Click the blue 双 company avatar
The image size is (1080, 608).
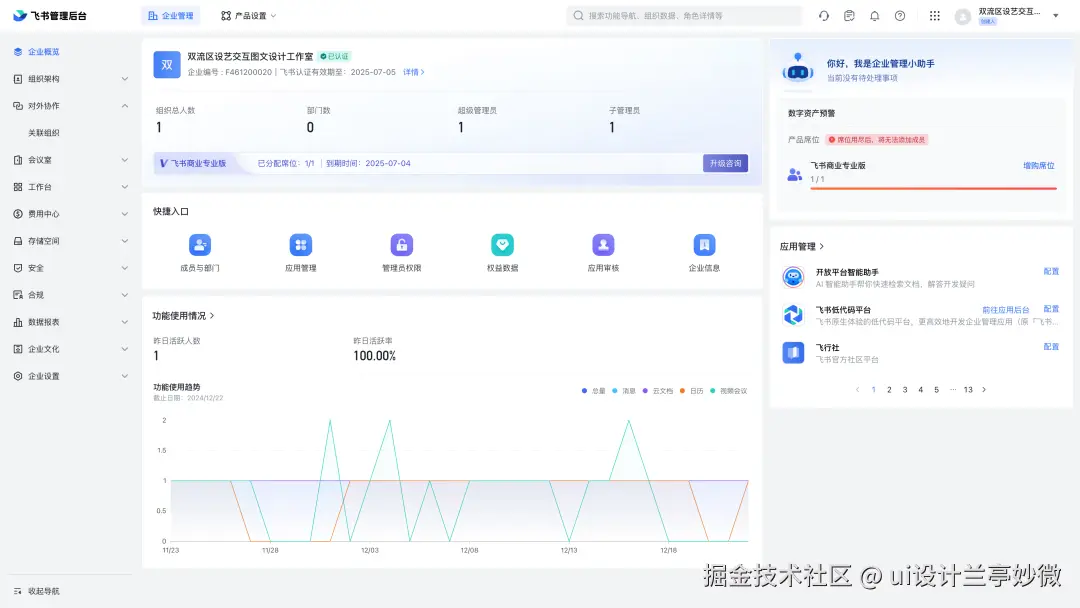point(167,65)
